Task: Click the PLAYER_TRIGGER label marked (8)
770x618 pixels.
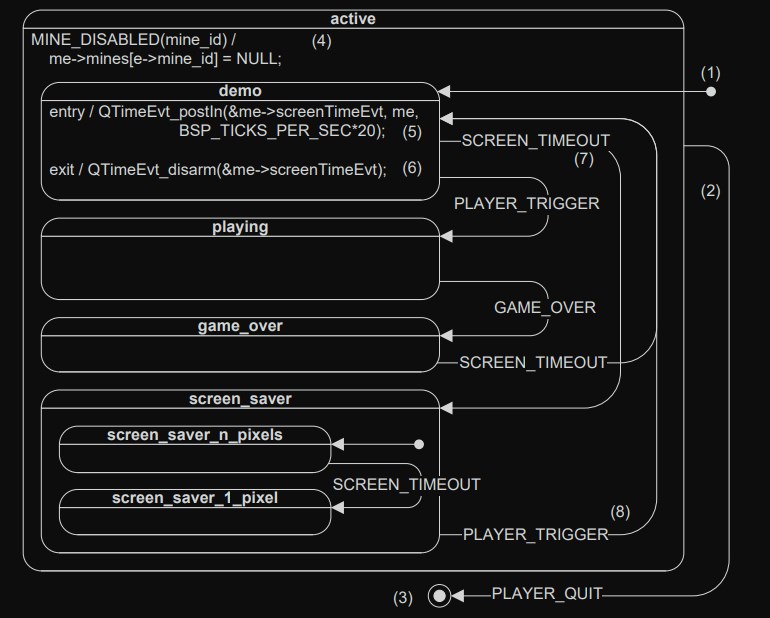Action: tap(535, 535)
